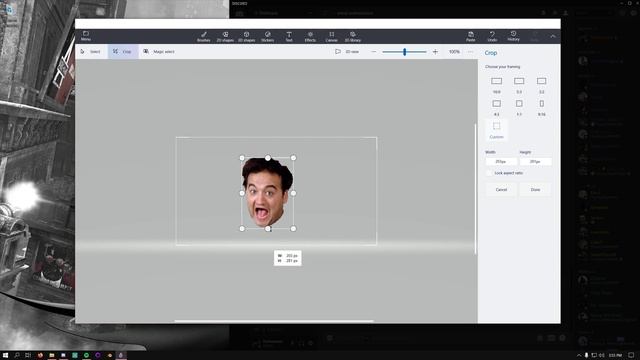The height and width of the screenshot is (360, 640).
Task: Open taskbar Search
Action: coord(17,356)
